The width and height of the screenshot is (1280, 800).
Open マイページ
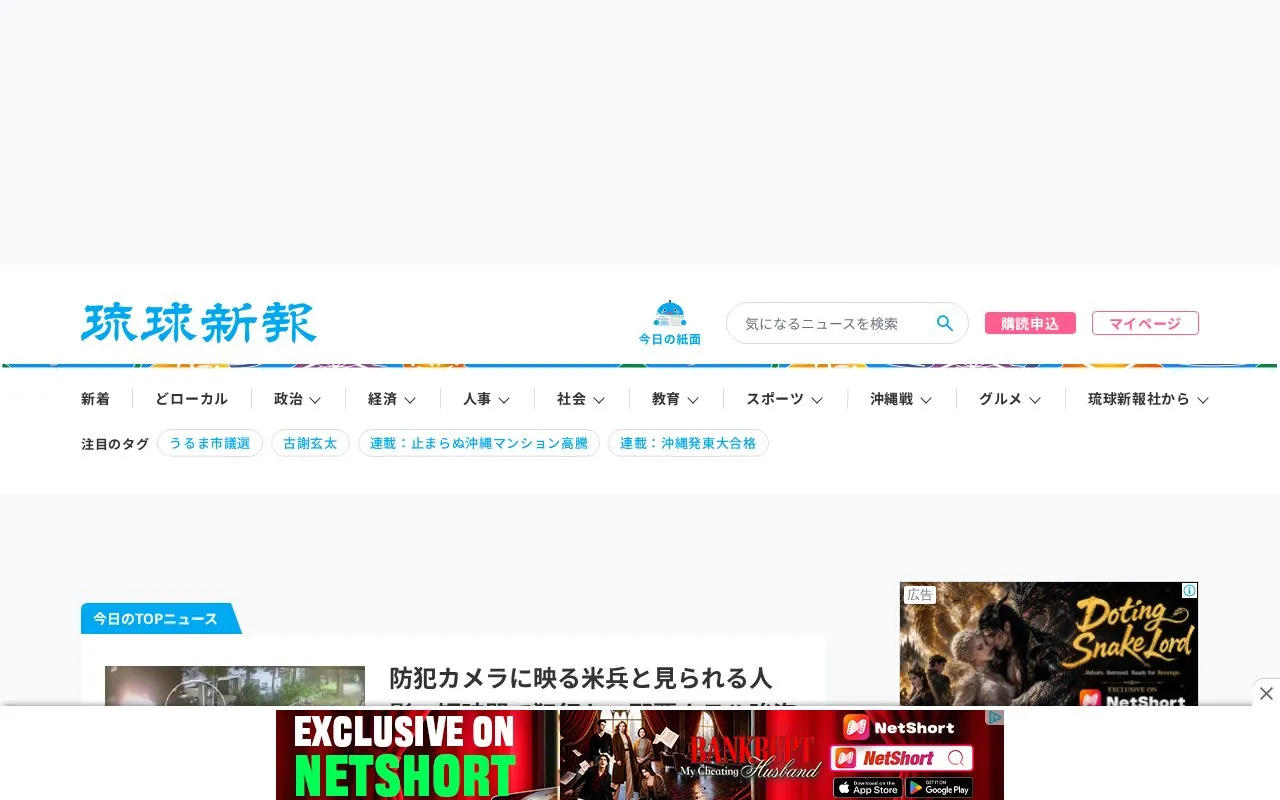(1145, 323)
